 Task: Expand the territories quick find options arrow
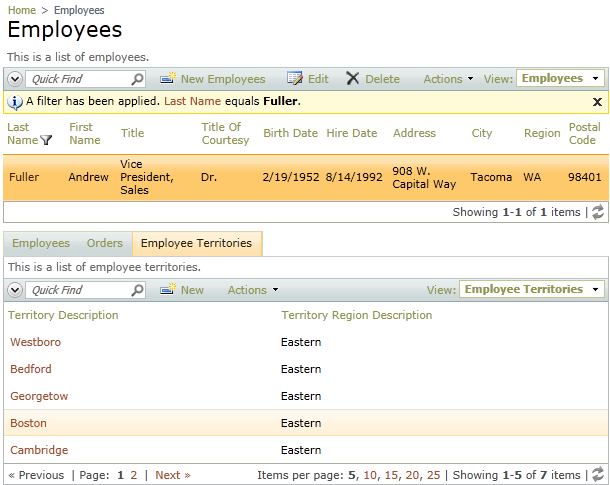pos(15,290)
